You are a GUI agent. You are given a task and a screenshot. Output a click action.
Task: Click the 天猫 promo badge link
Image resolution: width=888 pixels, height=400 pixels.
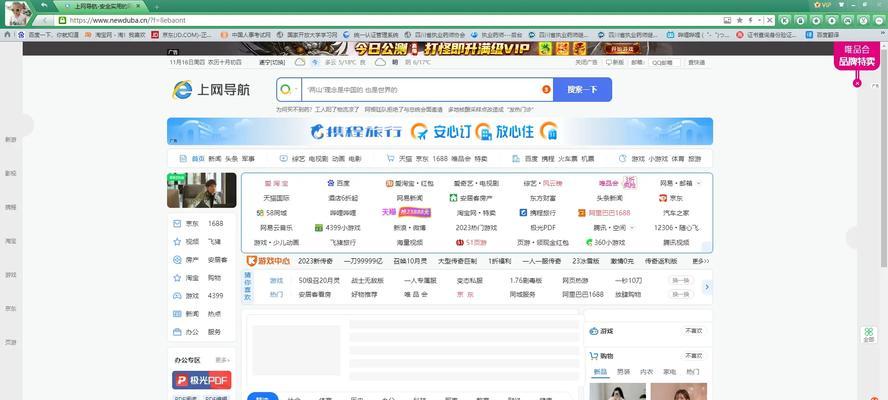(406, 212)
